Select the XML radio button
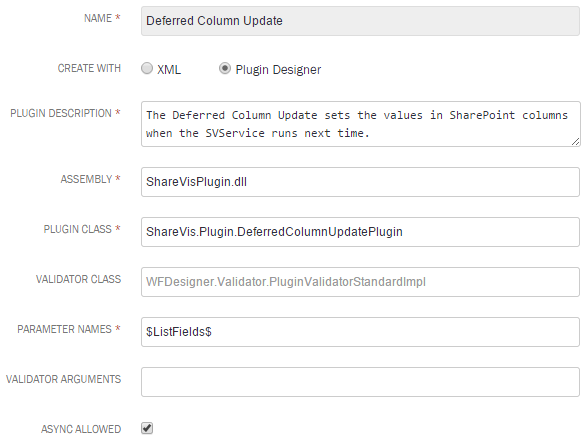Viewport: 586px width, 440px height. tap(147, 68)
